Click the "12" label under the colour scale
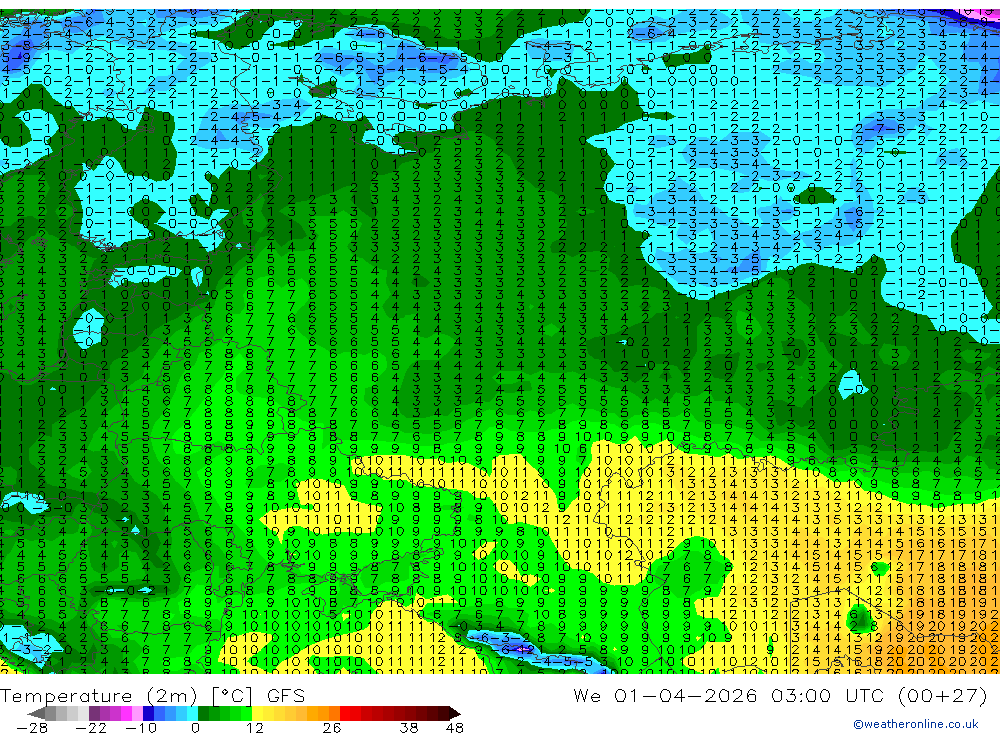The height and width of the screenshot is (733, 1000). (x=255, y=727)
